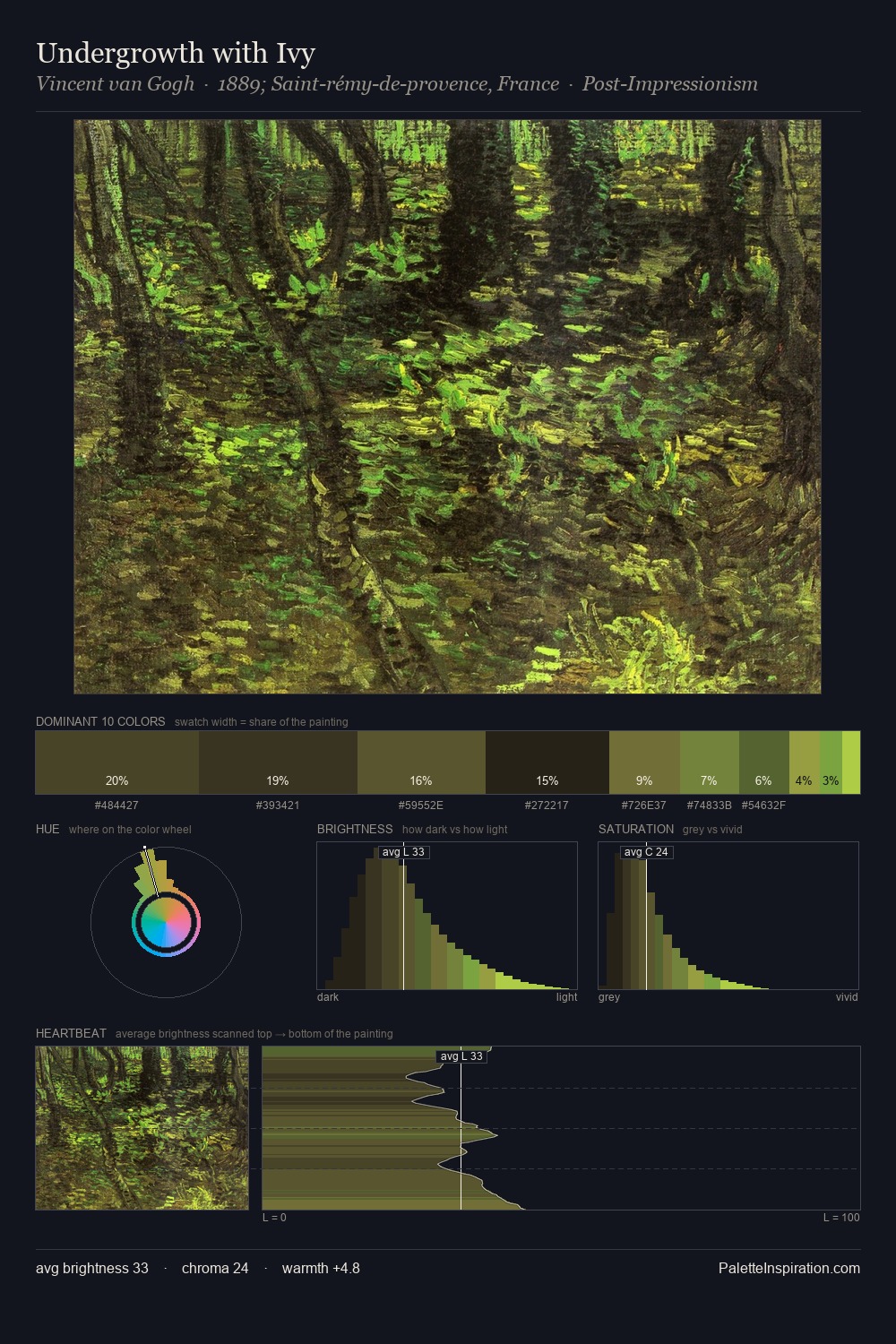Click the hex code text '#59552E'

click(x=421, y=806)
